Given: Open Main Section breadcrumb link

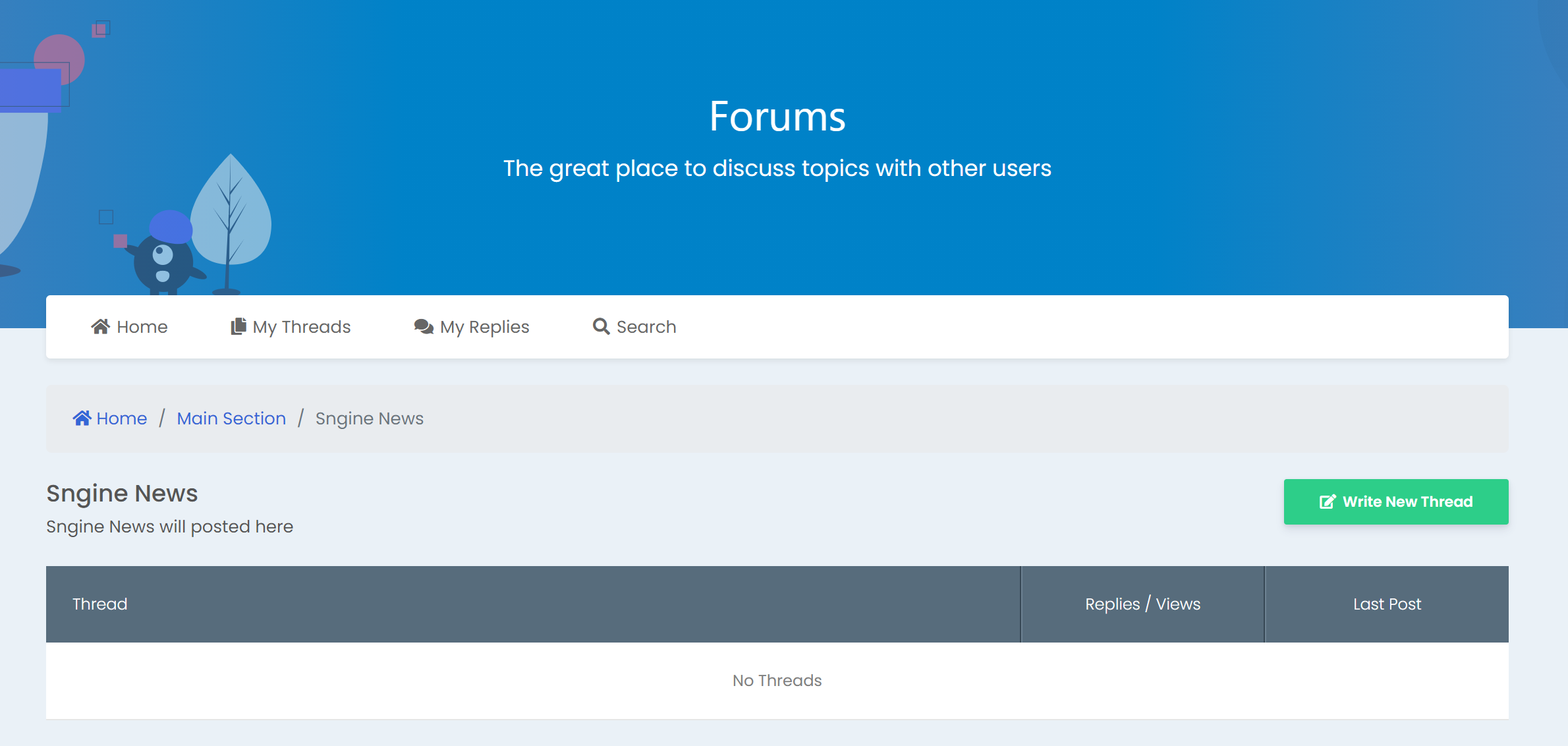Looking at the screenshot, I should point(231,418).
